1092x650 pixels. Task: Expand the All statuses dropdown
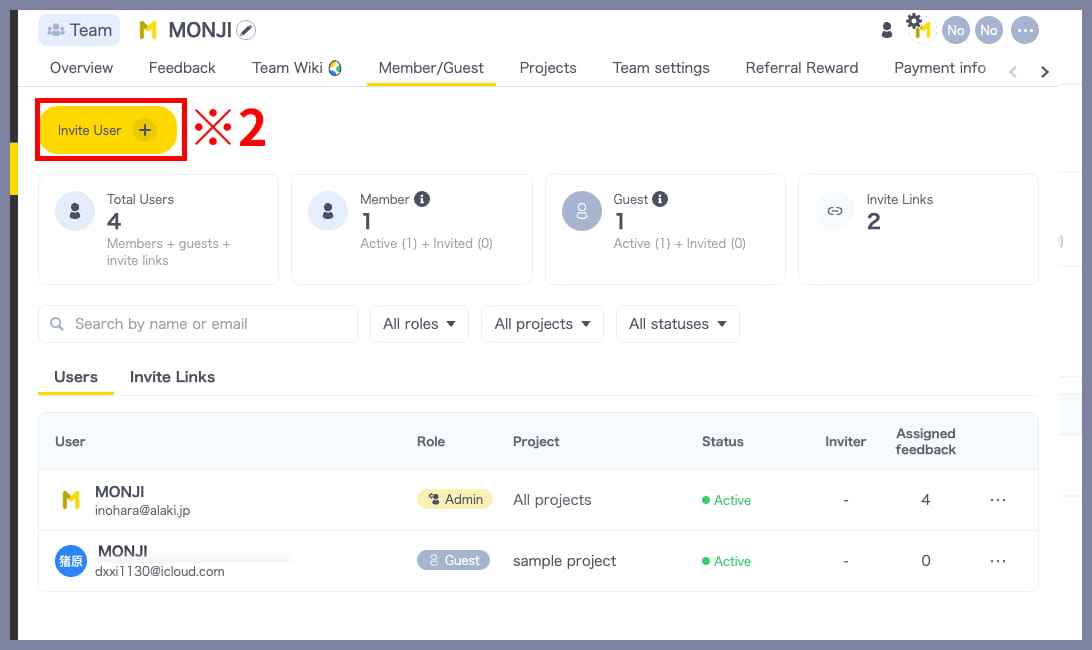678,324
